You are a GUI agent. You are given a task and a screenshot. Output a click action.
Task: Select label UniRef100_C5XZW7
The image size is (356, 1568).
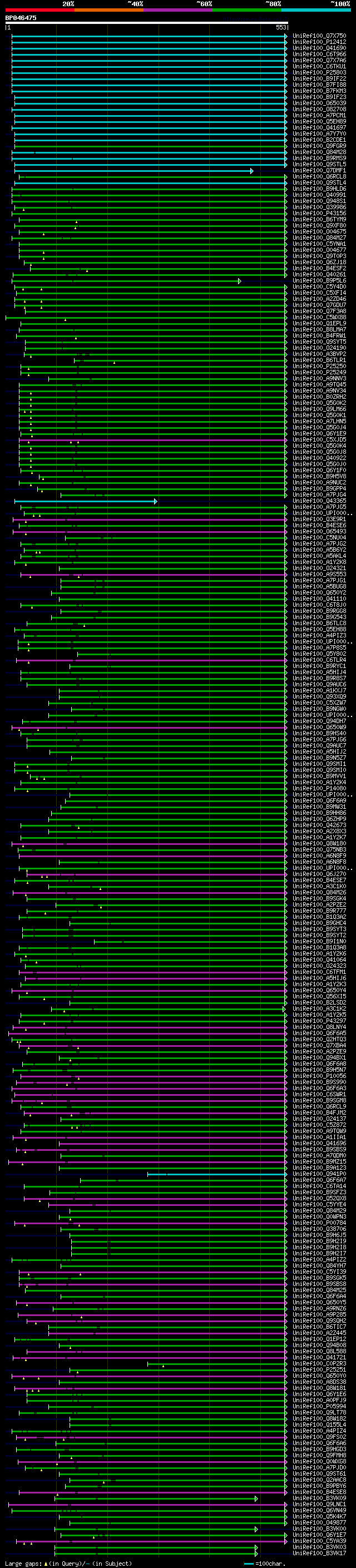tap(319, 703)
